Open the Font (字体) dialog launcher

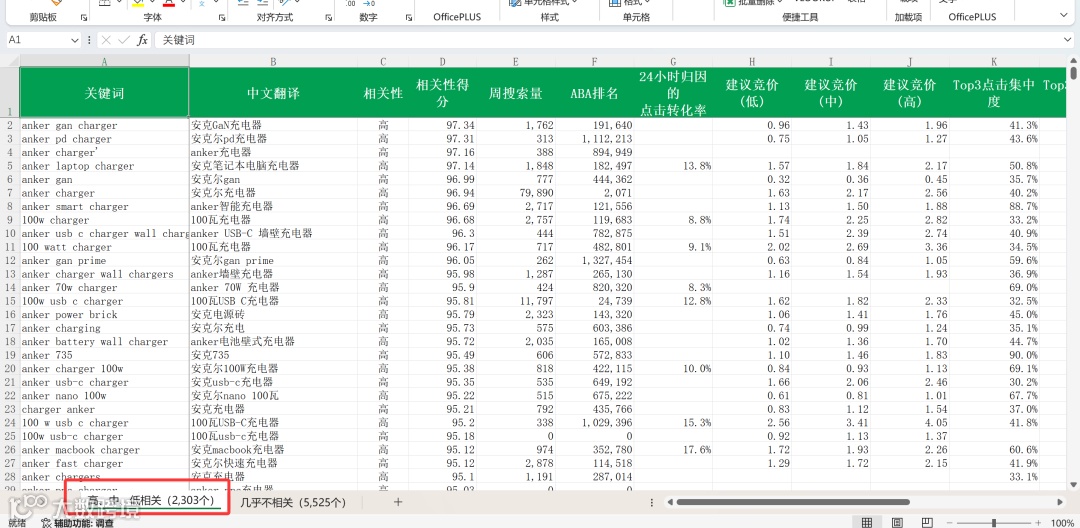(x=222, y=17)
